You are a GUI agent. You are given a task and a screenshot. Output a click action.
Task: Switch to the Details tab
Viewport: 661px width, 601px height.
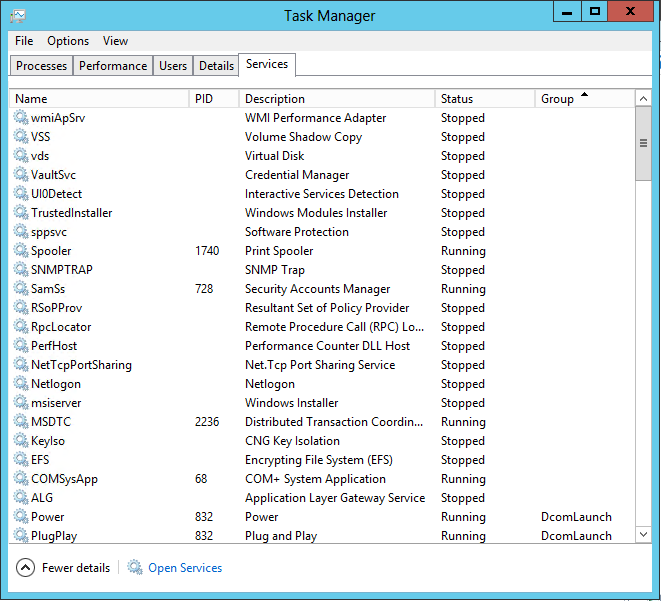(216, 66)
